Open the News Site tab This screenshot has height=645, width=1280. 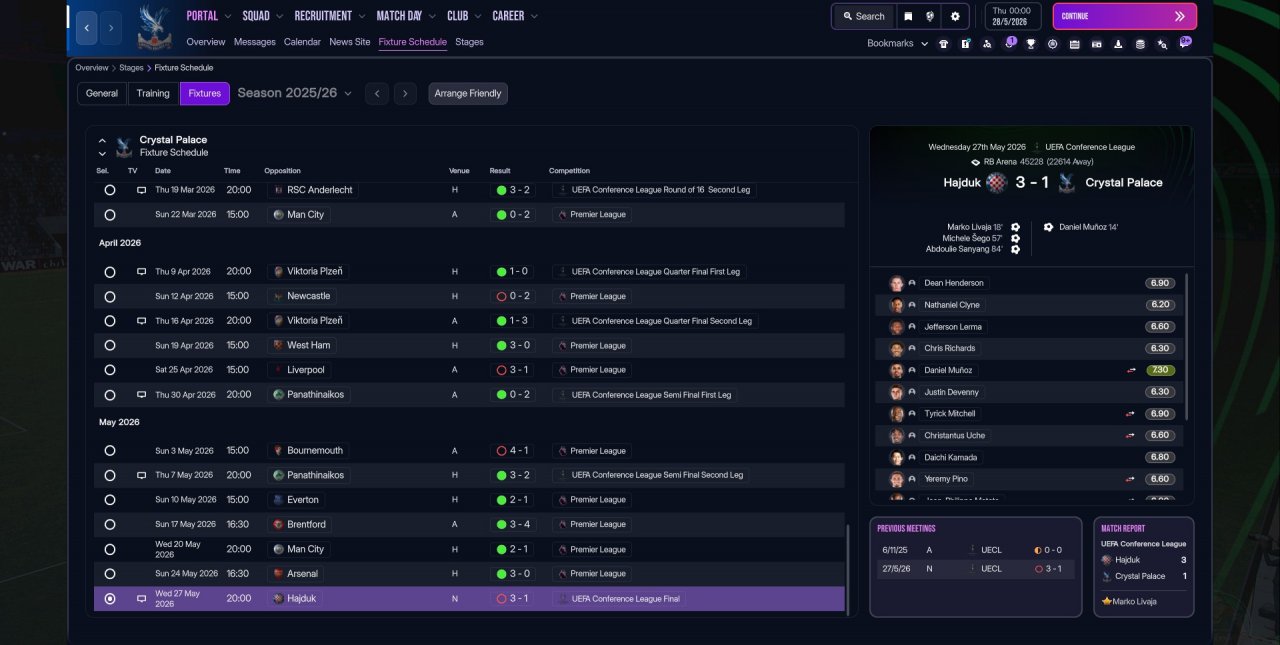(x=349, y=42)
